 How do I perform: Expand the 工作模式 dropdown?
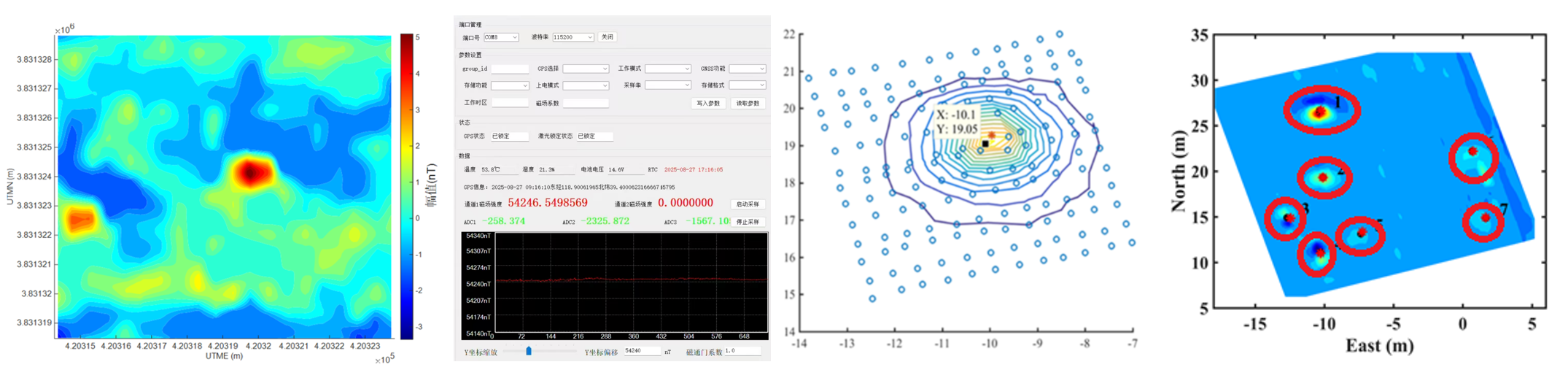(x=667, y=69)
